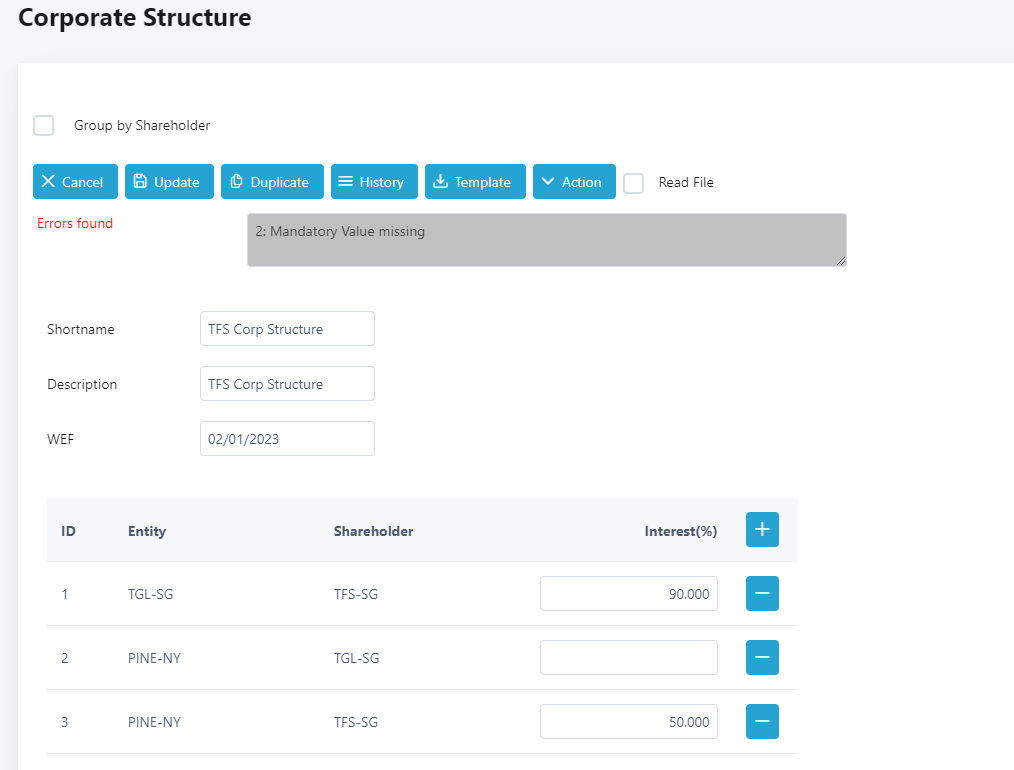Tick the Read File checkbox

click(x=633, y=183)
